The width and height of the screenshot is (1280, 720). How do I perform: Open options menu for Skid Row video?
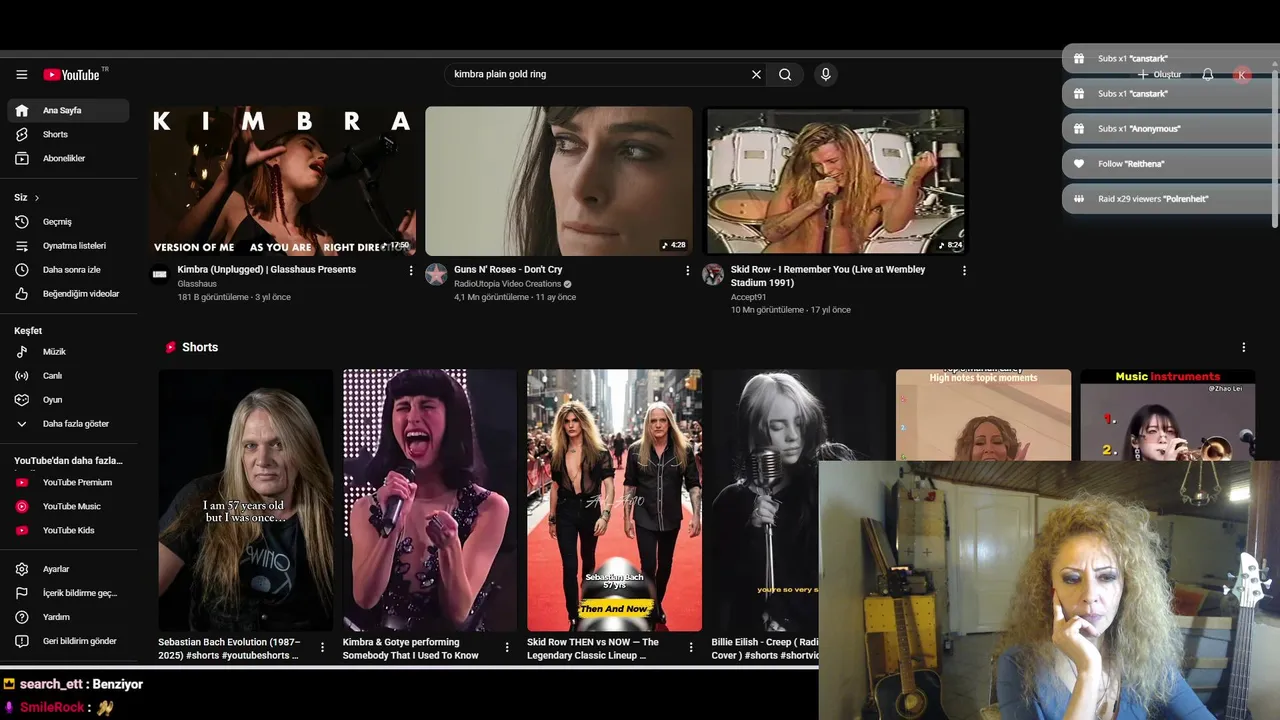tap(964, 270)
